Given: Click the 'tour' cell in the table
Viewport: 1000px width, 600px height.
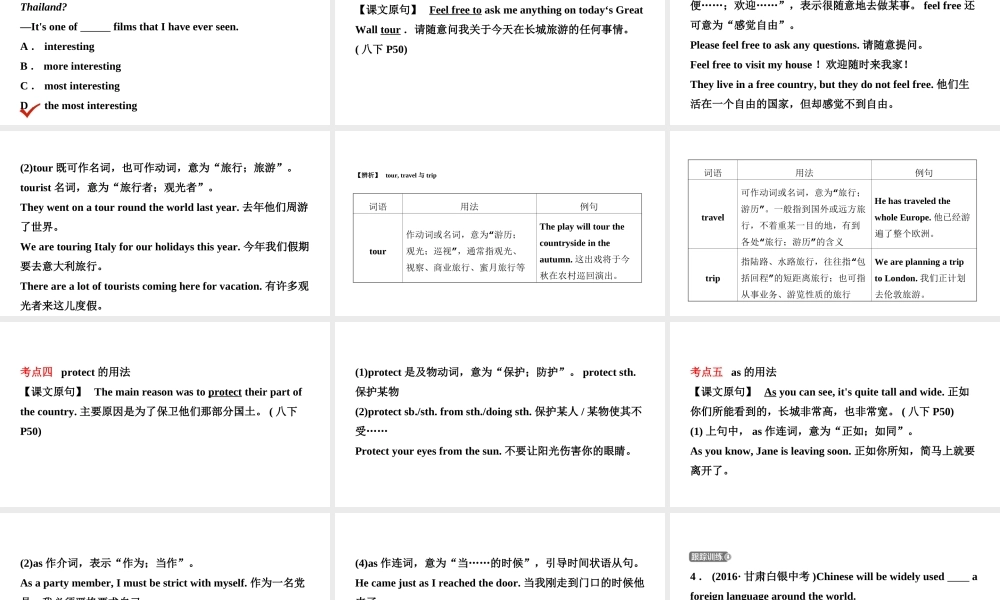Looking at the screenshot, I should [378, 251].
